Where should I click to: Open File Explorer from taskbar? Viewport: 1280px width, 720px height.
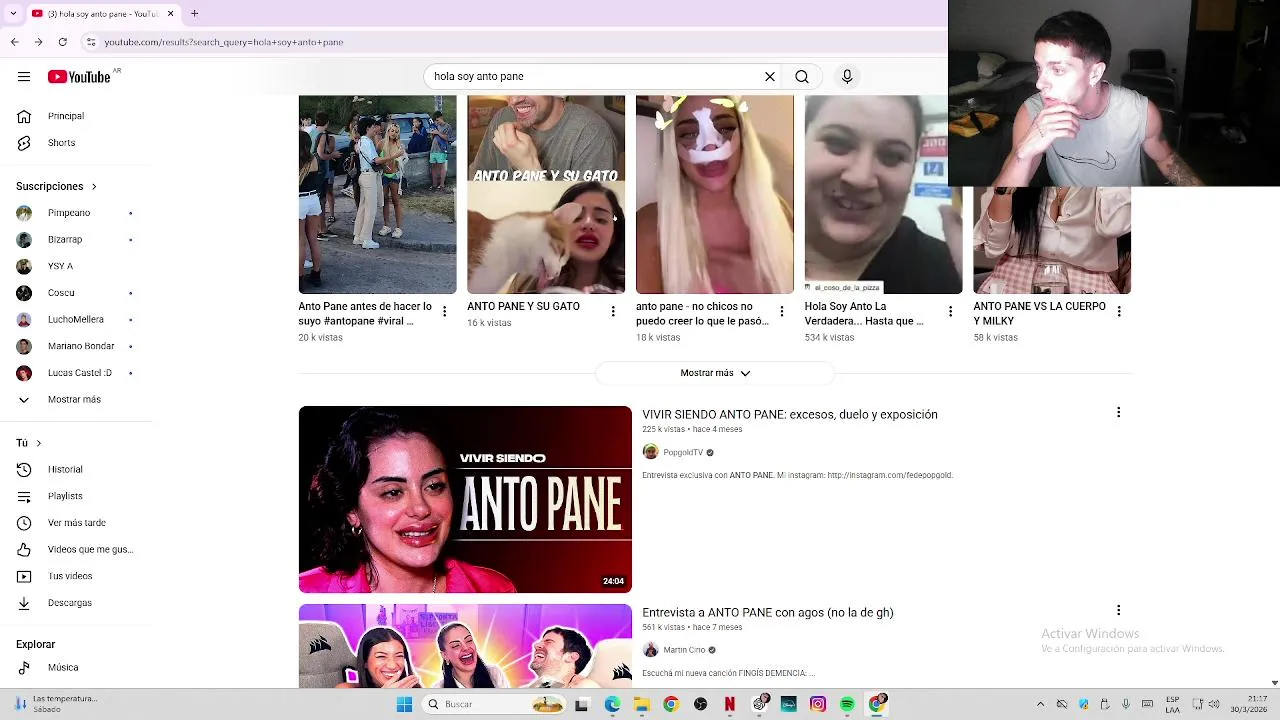tap(641, 704)
